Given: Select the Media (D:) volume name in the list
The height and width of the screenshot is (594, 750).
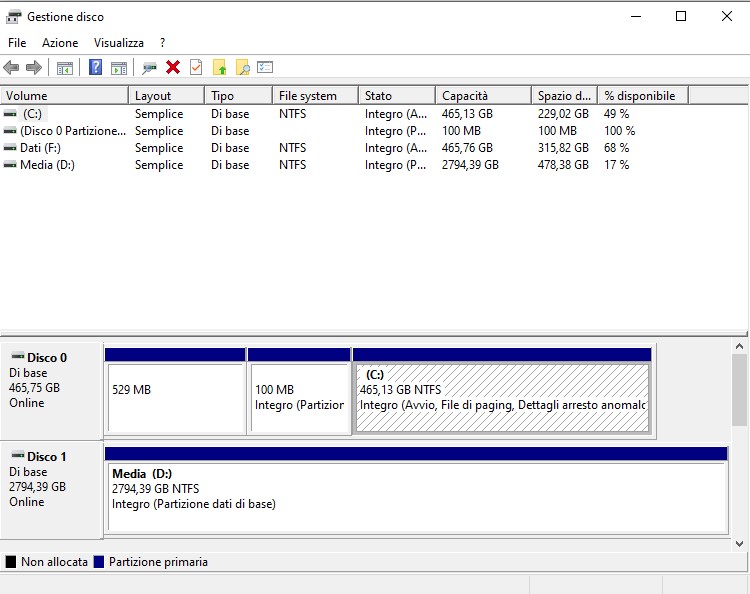Looking at the screenshot, I should coord(47,165).
